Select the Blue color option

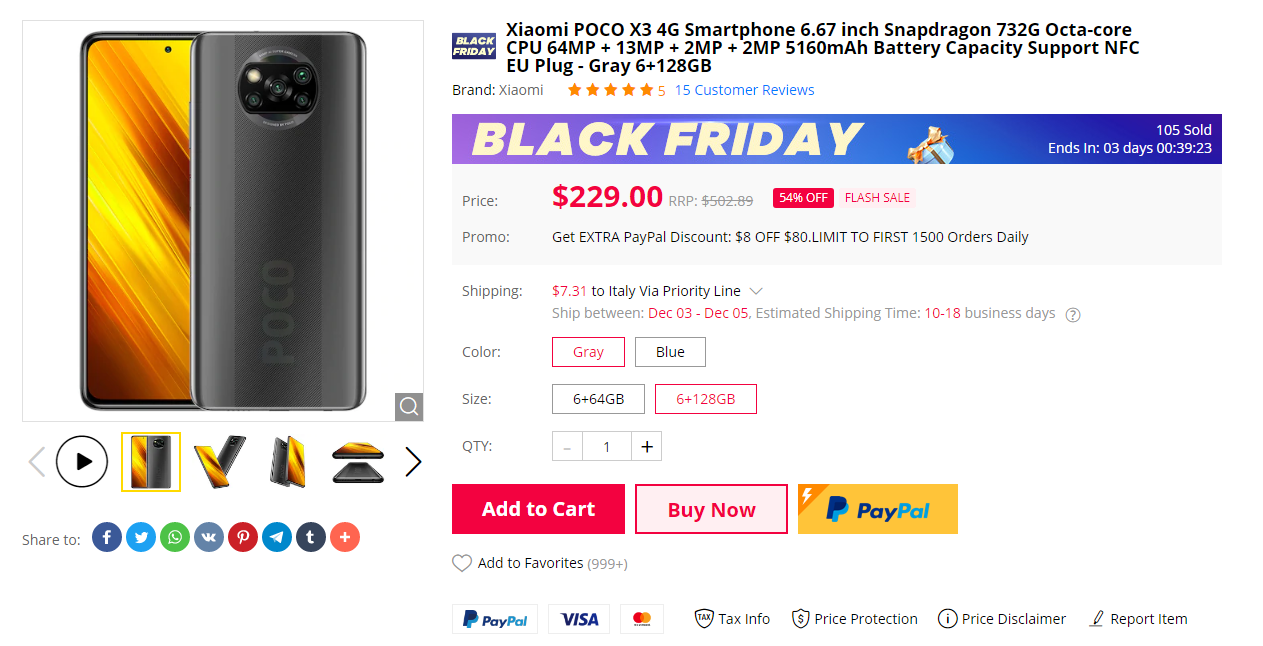pyautogui.click(x=670, y=351)
